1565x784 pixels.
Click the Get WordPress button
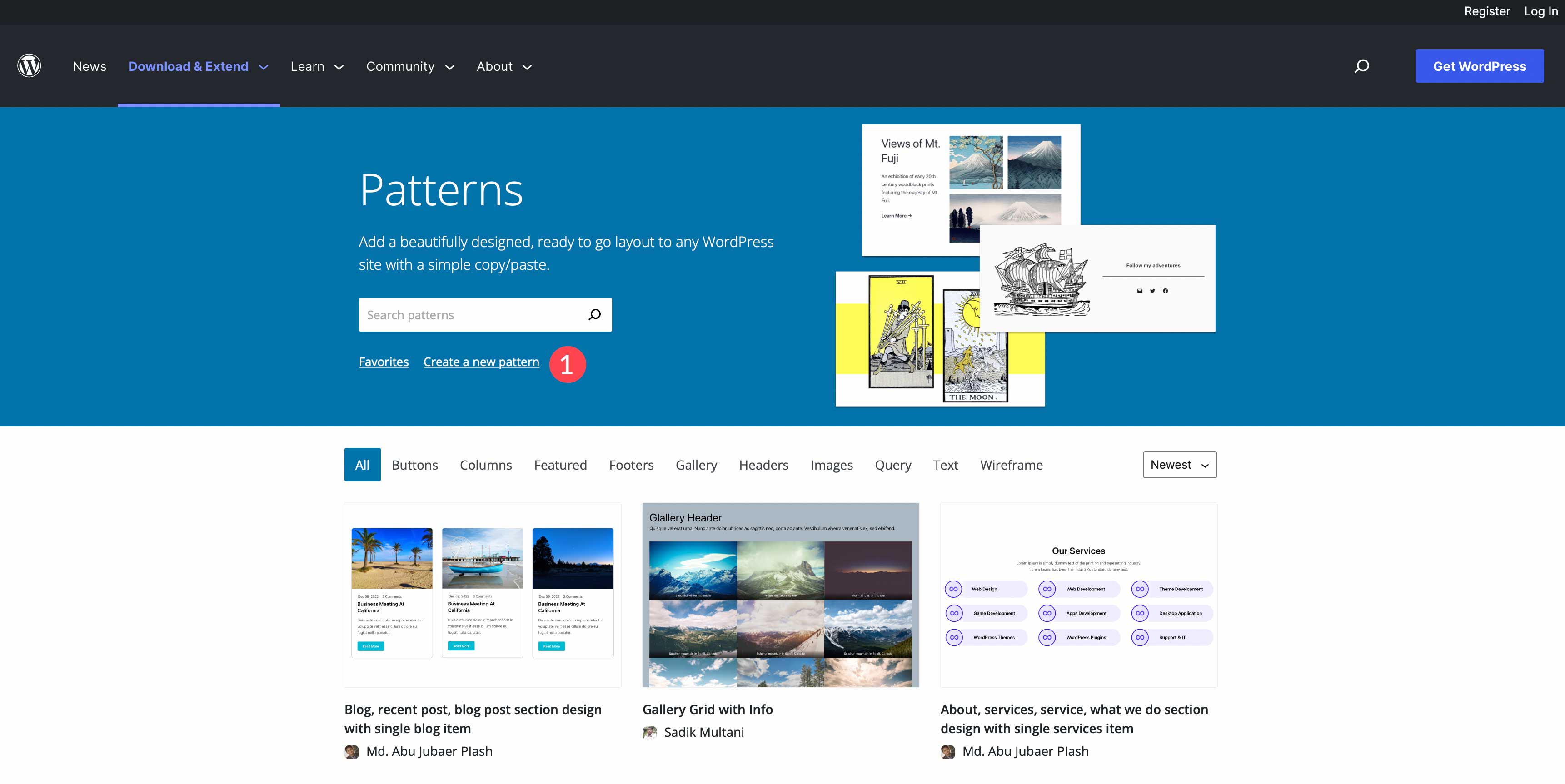pyautogui.click(x=1480, y=66)
